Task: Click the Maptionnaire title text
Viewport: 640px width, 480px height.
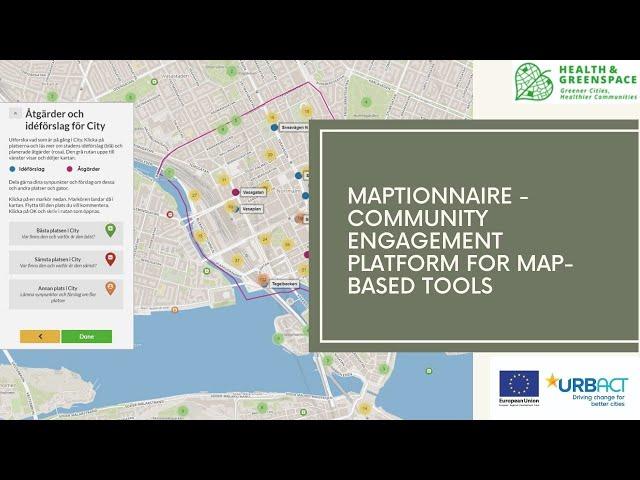Action: (460, 240)
